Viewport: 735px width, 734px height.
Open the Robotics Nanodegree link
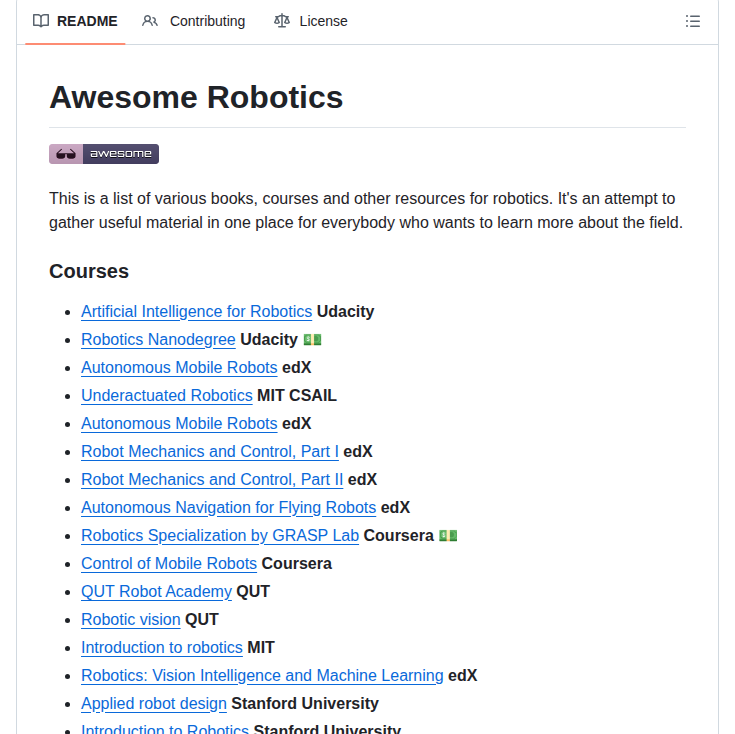(158, 339)
